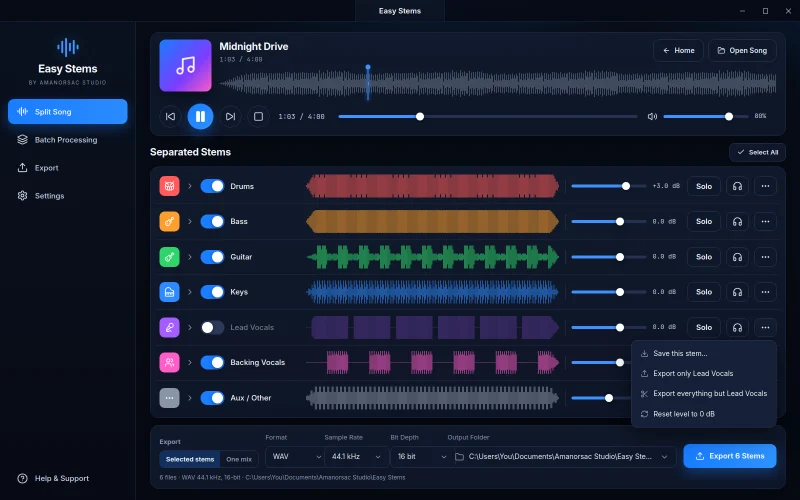Click Select All stems button
Screen dimensions: 800x500
(757, 152)
